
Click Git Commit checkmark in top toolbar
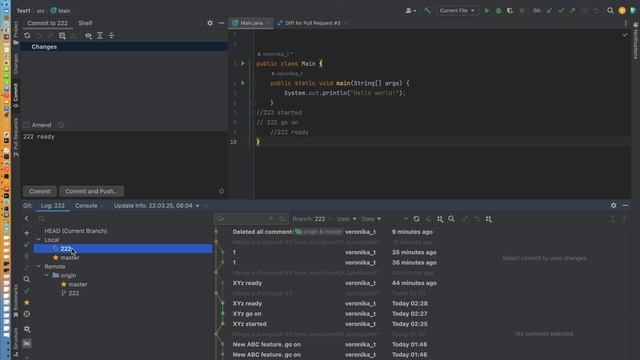coord(561,11)
